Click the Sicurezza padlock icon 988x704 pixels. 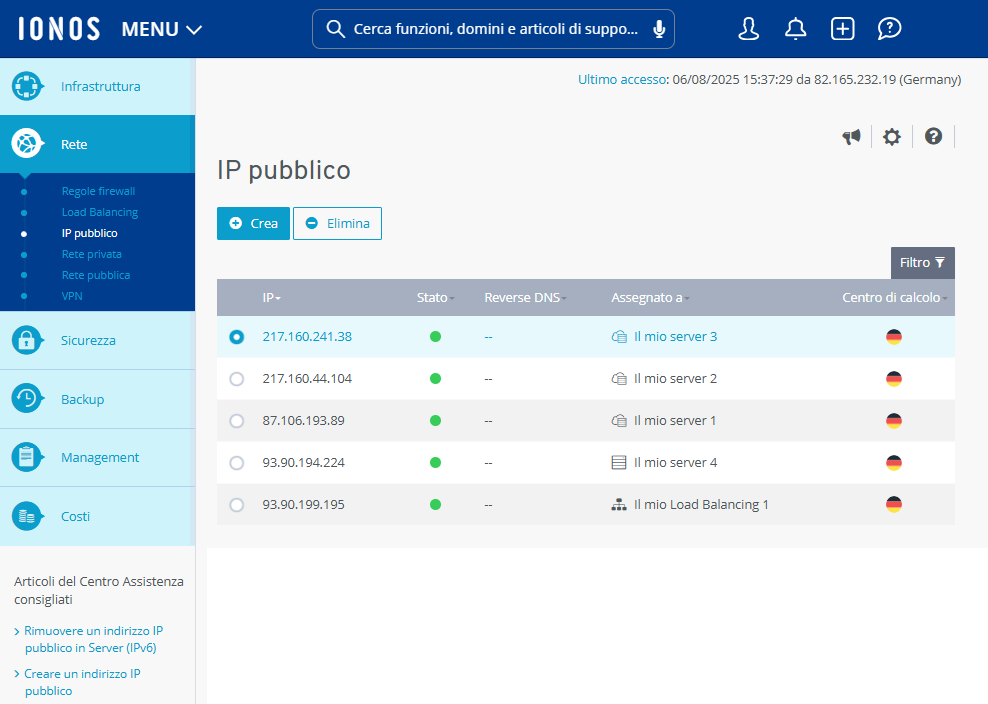click(27, 340)
